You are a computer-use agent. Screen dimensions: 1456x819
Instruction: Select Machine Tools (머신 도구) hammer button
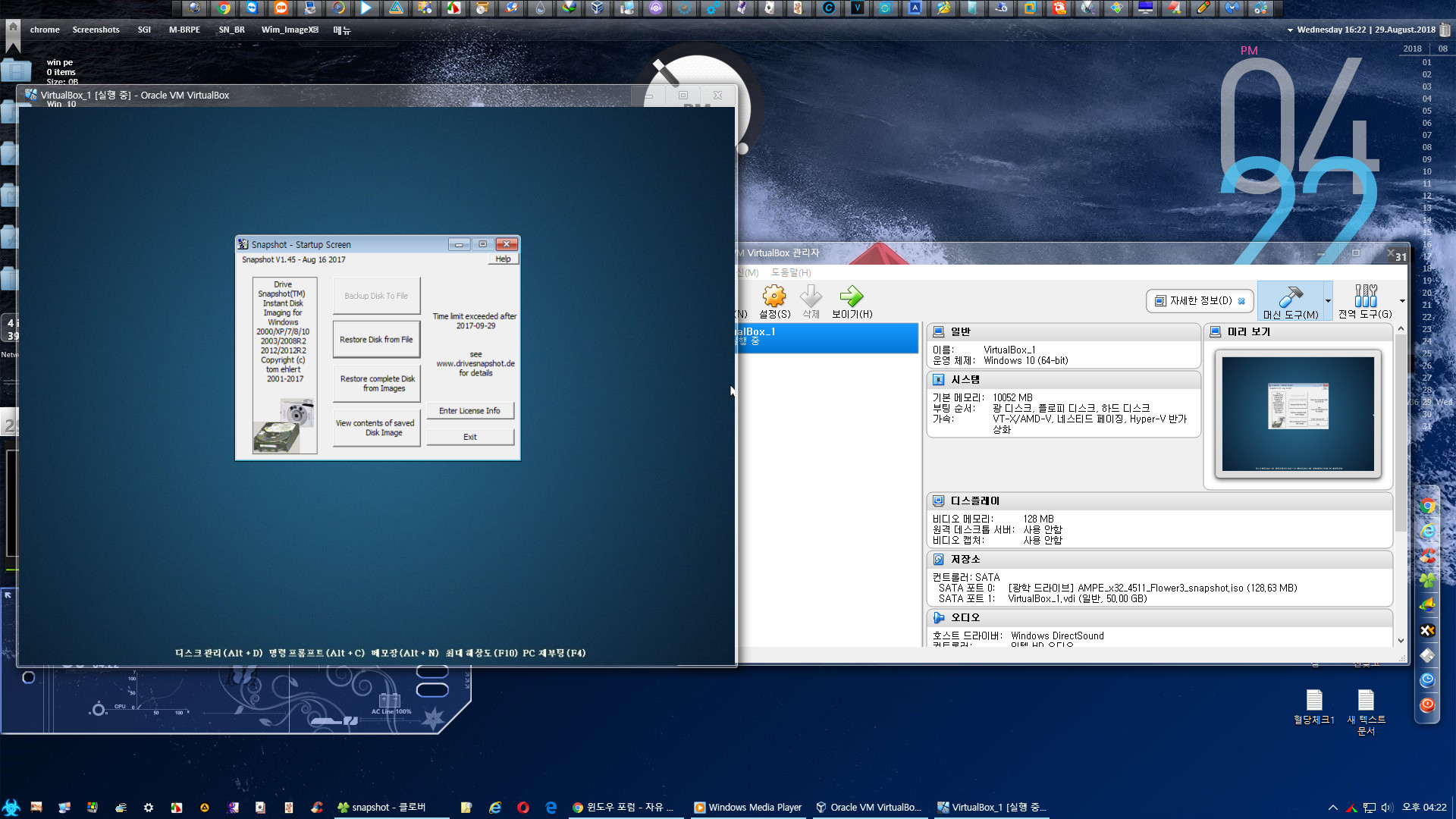[x=1291, y=301]
